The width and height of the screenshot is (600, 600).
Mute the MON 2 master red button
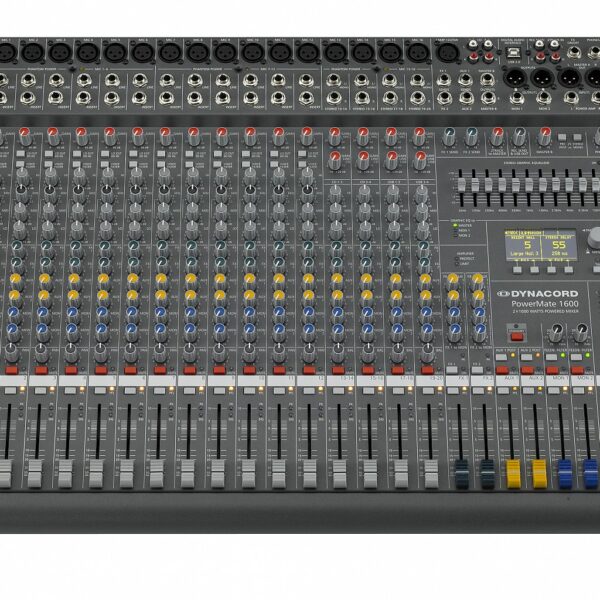[577, 370]
